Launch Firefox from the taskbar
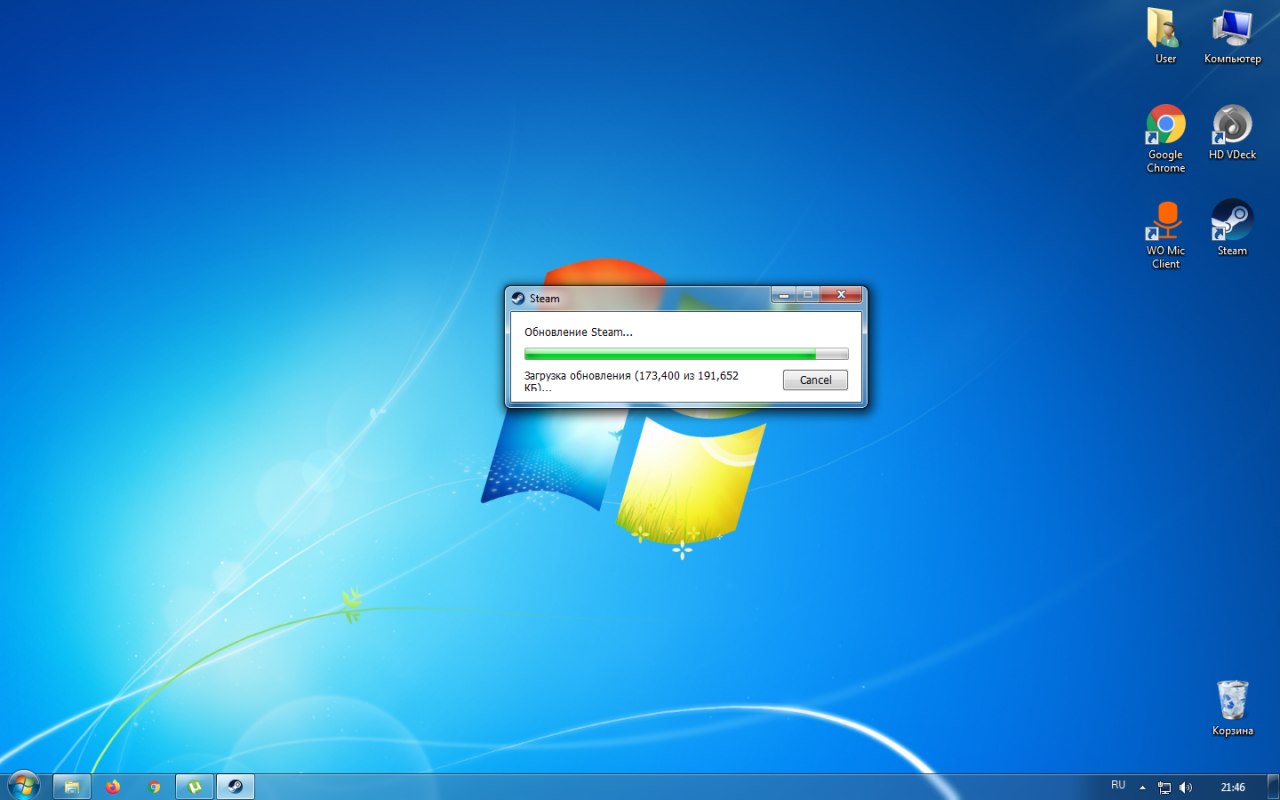Image resolution: width=1280 pixels, height=800 pixels. click(x=112, y=787)
